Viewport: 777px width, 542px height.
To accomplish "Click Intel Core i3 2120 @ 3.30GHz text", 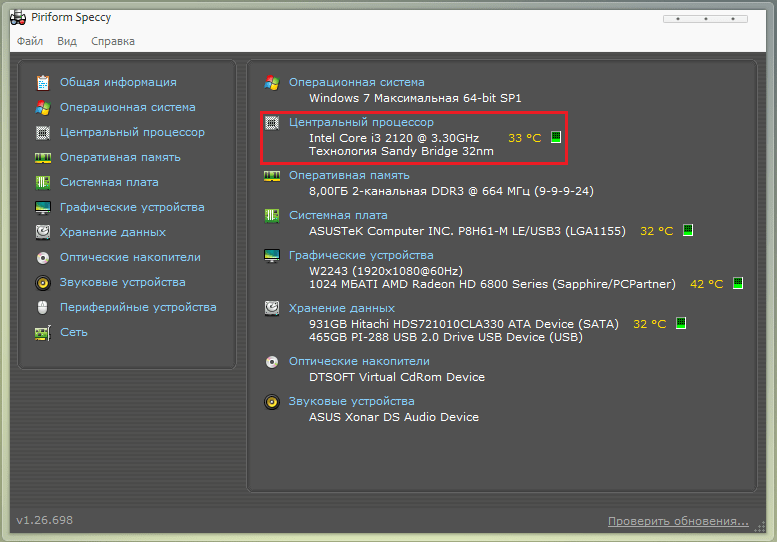I will pos(394,138).
